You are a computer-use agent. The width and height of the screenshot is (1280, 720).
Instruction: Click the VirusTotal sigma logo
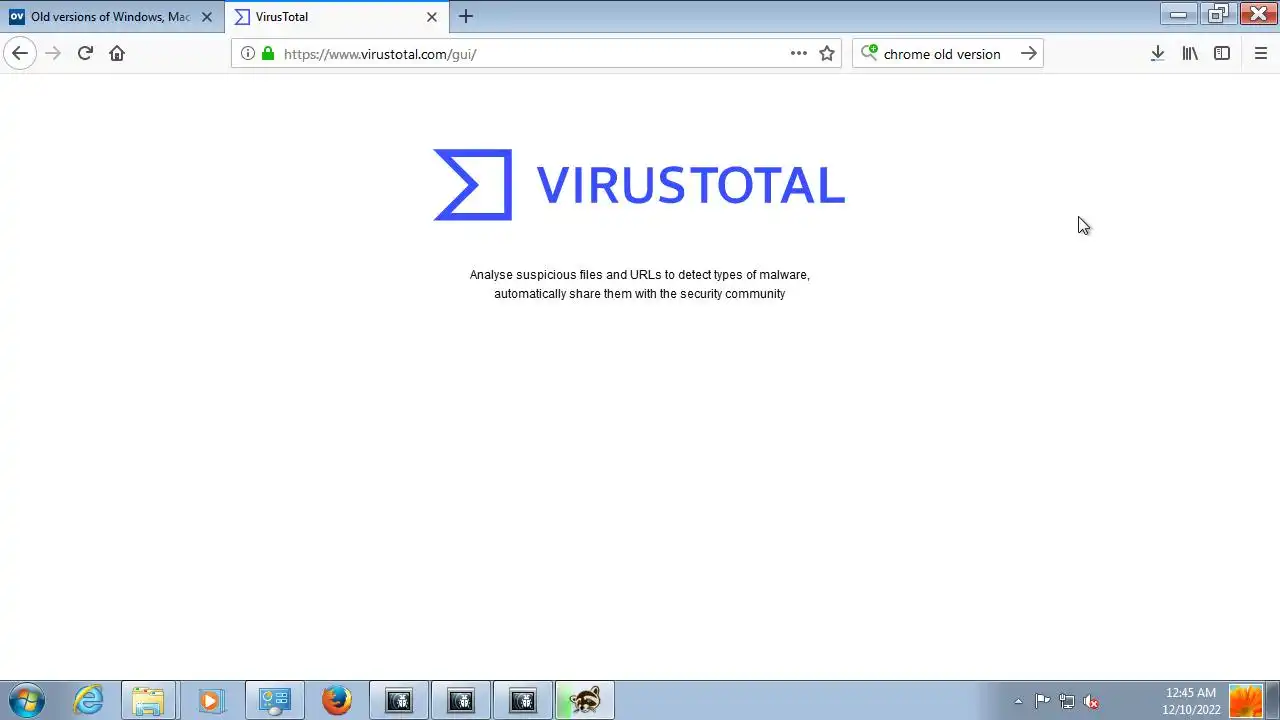[x=473, y=185]
